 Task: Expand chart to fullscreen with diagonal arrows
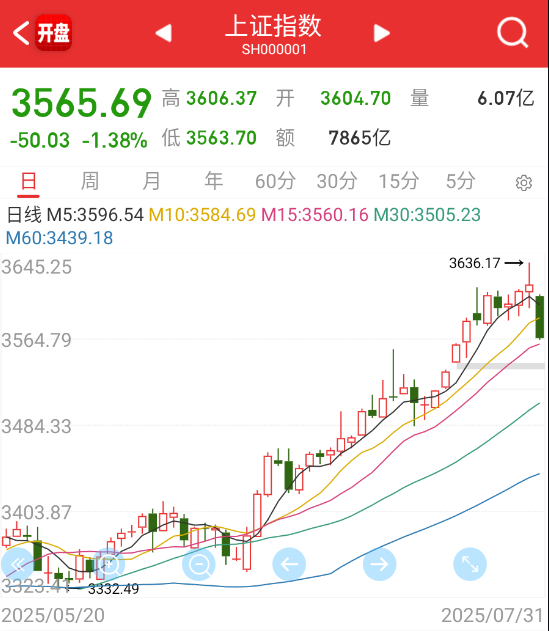point(470,564)
